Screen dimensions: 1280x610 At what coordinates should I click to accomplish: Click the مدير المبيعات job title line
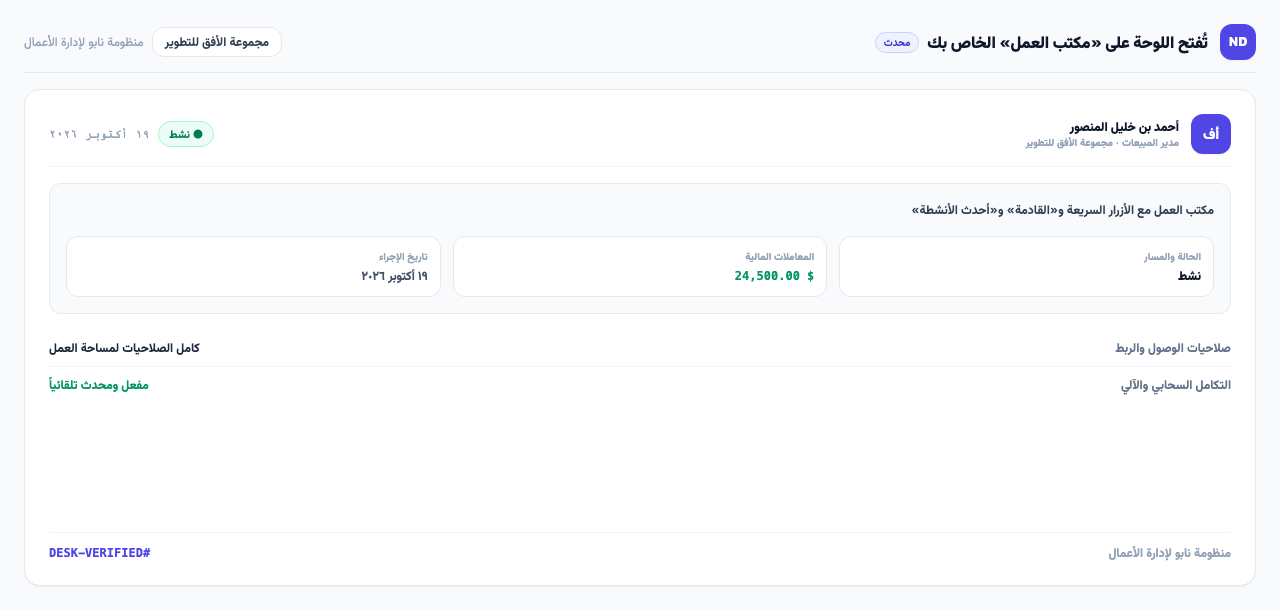click(1102, 143)
